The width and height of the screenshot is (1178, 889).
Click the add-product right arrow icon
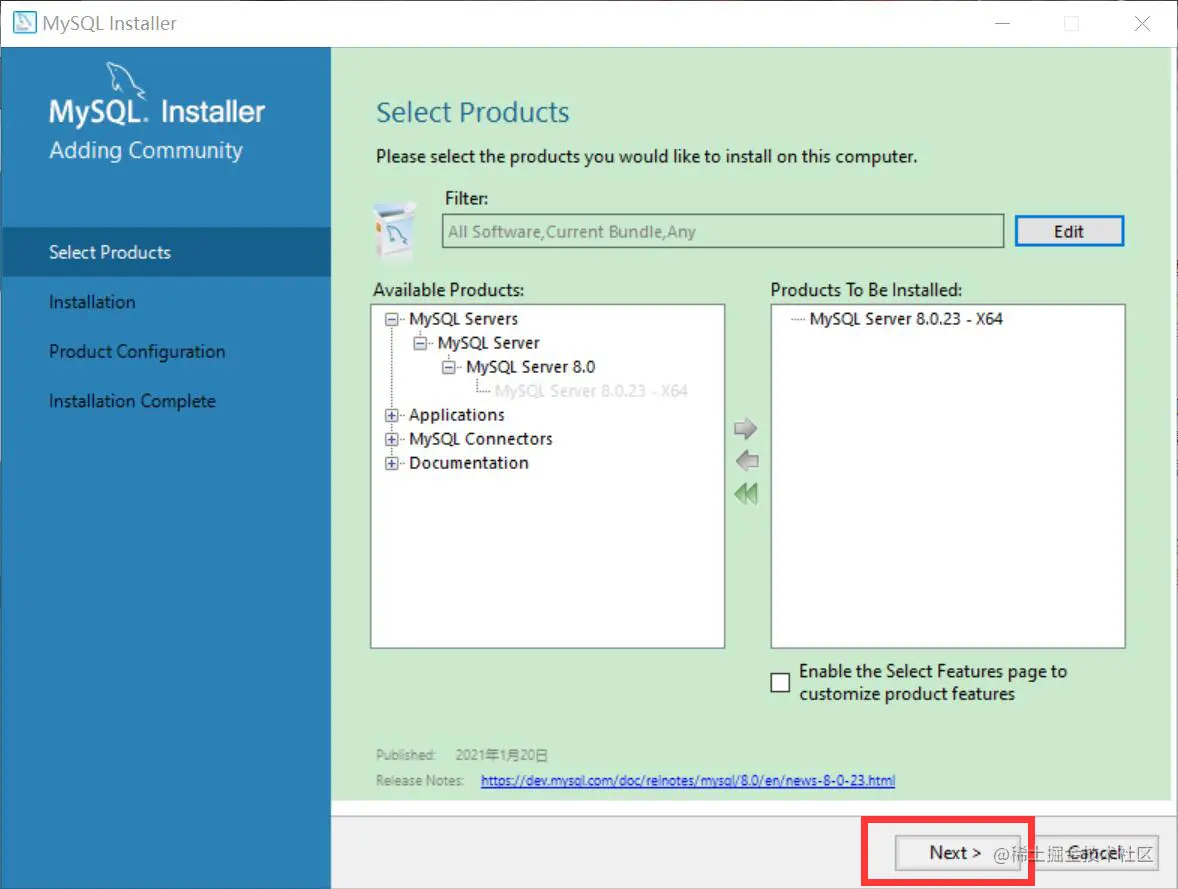745,428
